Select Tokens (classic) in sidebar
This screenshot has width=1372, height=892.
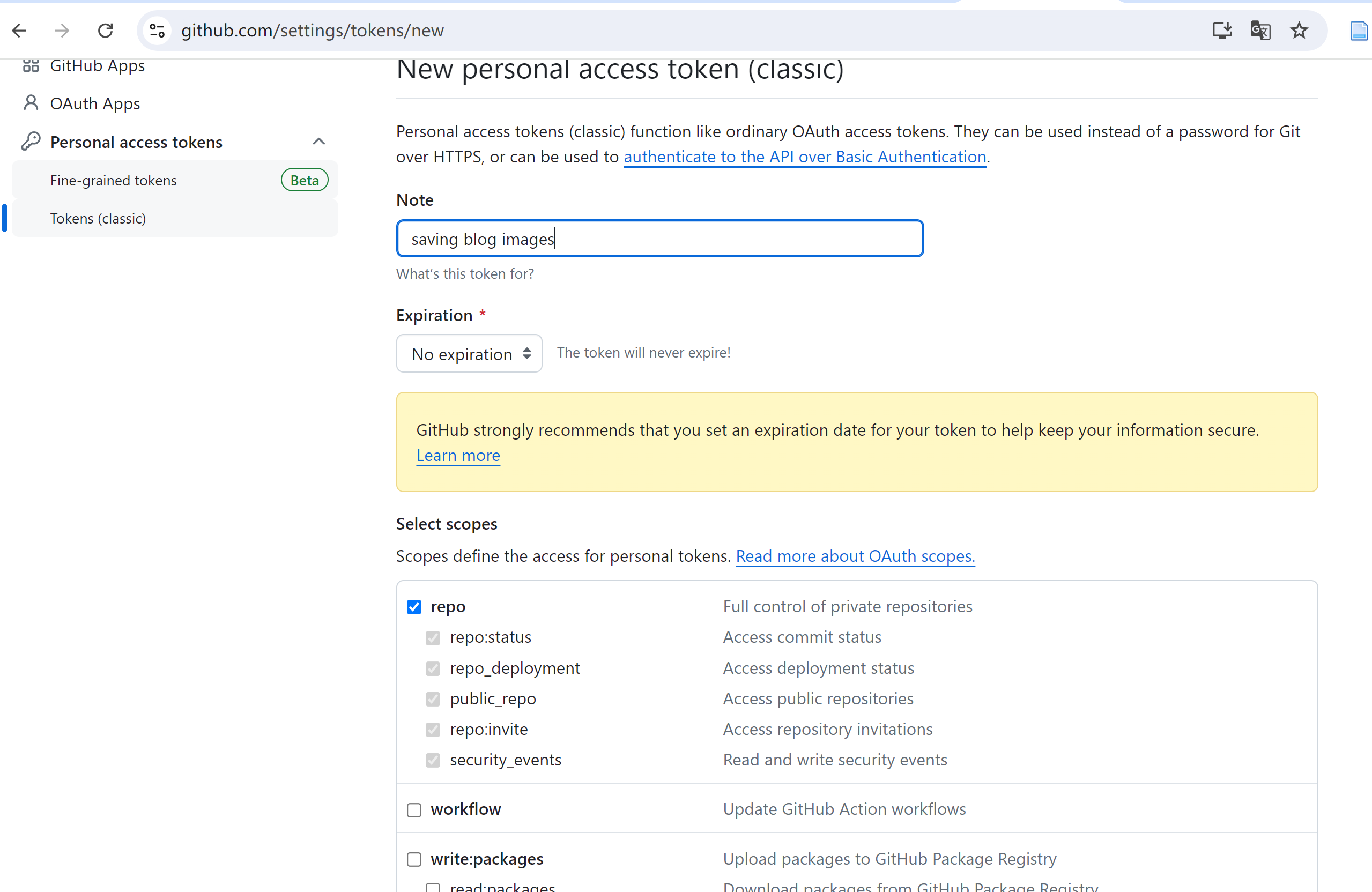98,218
